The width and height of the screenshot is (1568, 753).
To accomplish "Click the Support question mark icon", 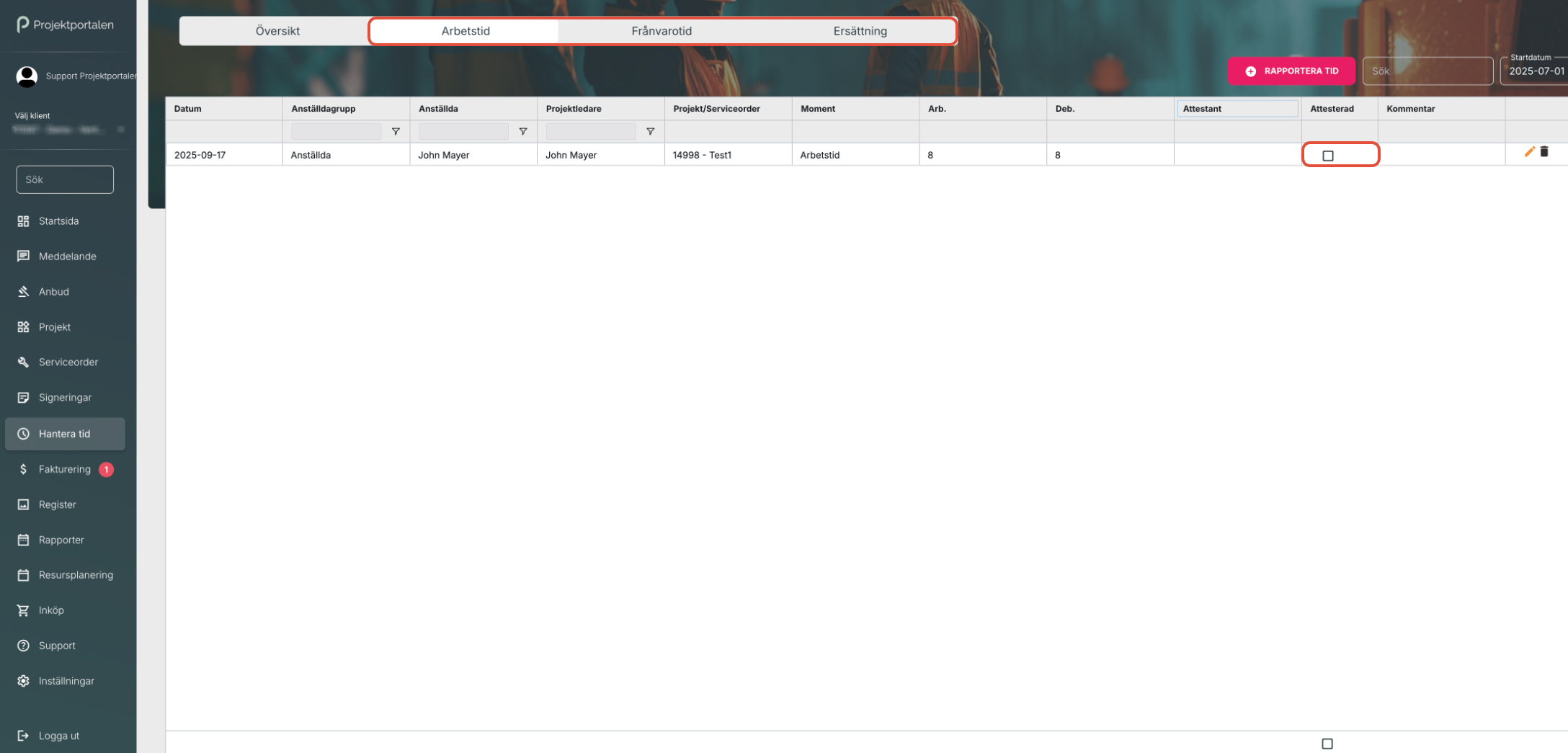I will pyautogui.click(x=23, y=646).
